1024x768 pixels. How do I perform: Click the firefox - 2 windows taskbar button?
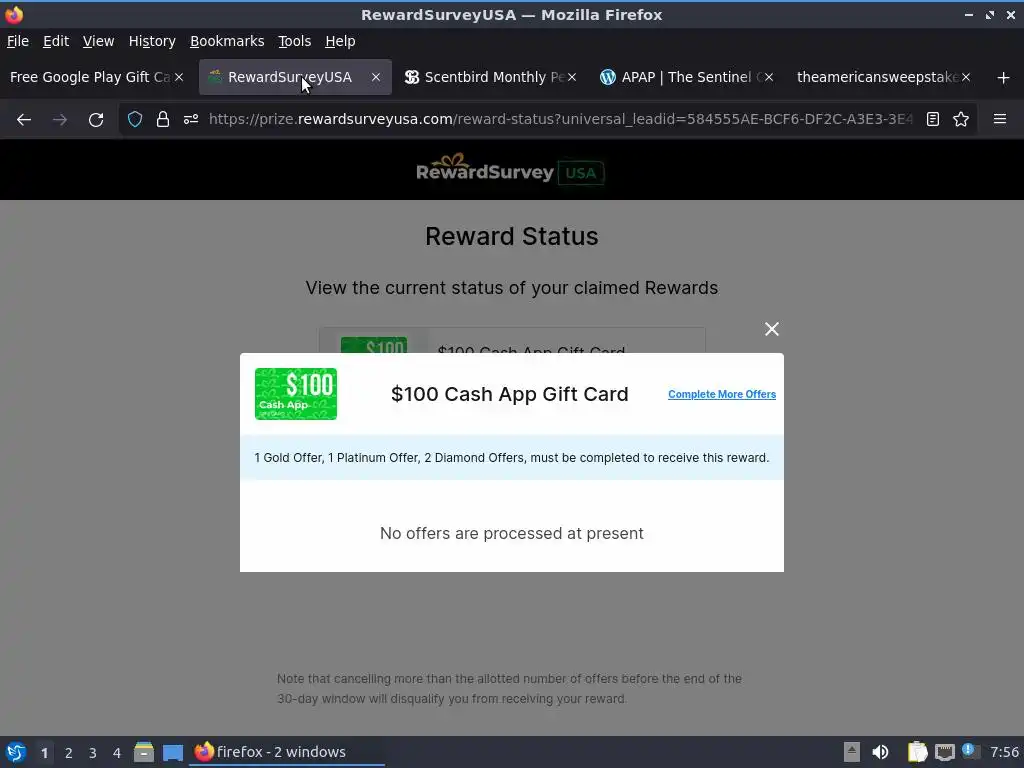[x=287, y=752]
